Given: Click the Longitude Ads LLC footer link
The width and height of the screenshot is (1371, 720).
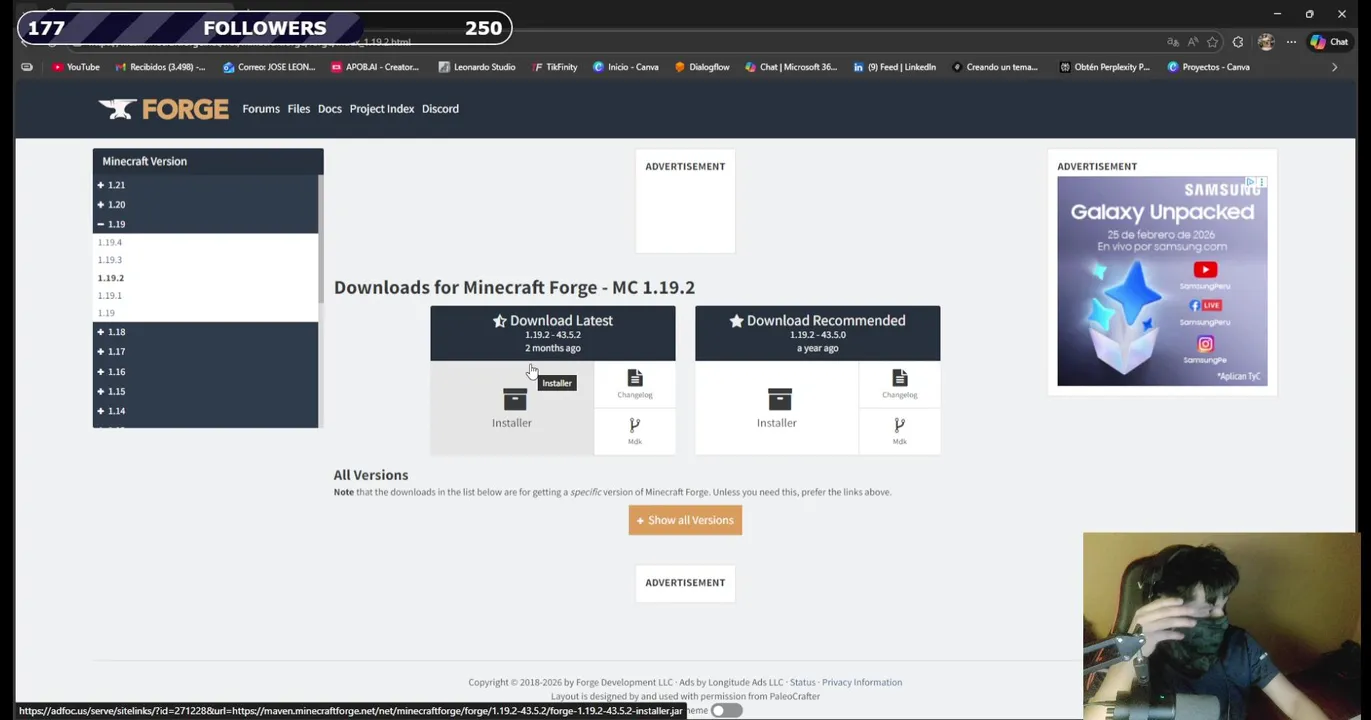Looking at the screenshot, I should pos(746,682).
